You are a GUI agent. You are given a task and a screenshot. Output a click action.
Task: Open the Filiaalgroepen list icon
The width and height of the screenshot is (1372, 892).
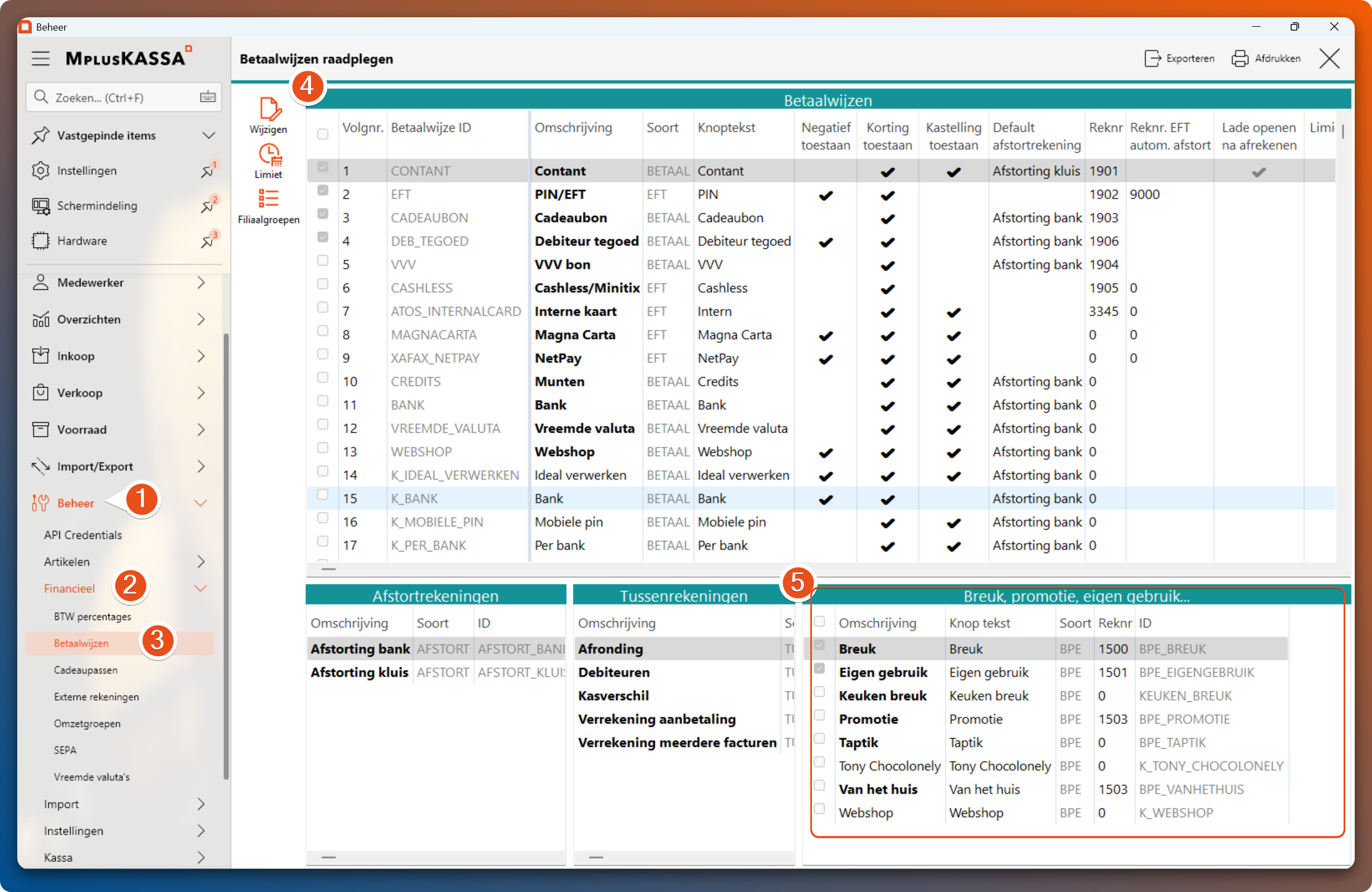[269, 199]
